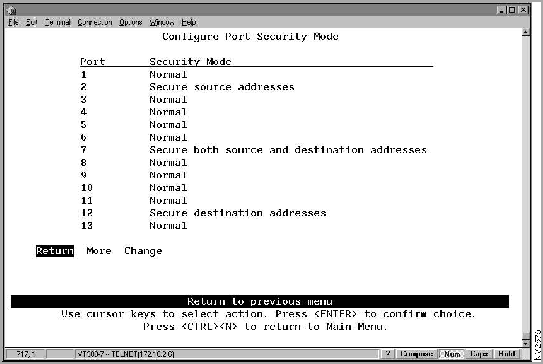The width and height of the screenshot is (543, 364).
Task: Open the File menu
Action: tap(14, 23)
